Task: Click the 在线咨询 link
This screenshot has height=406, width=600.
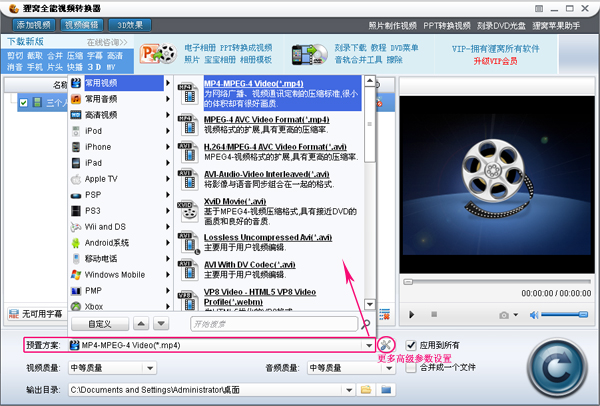Action: (108, 42)
